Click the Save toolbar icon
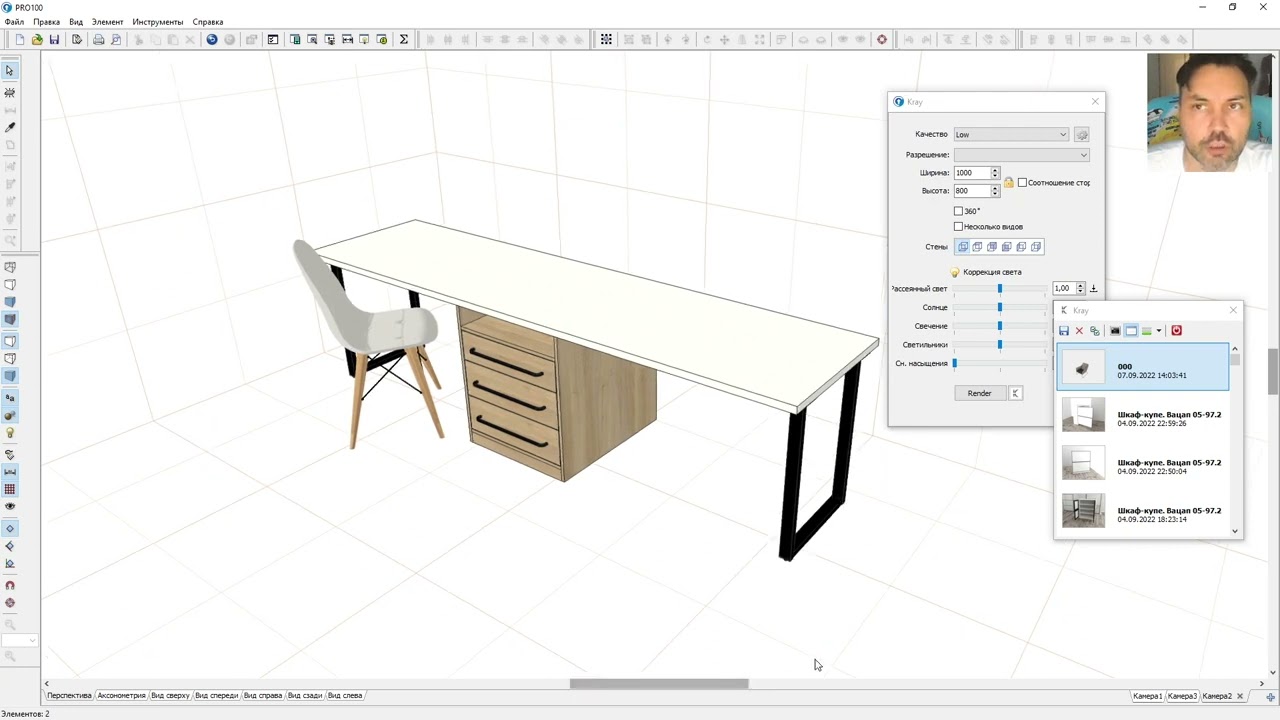 pyautogui.click(x=54, y=40)
